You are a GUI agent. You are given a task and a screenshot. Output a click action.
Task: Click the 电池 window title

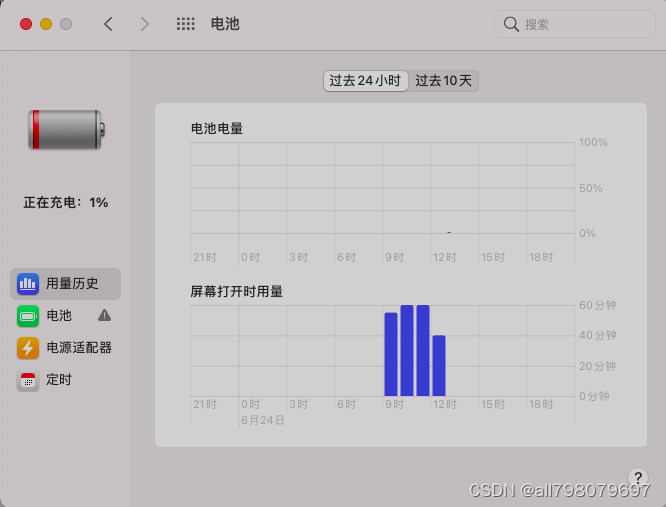(x=225, y=24)
